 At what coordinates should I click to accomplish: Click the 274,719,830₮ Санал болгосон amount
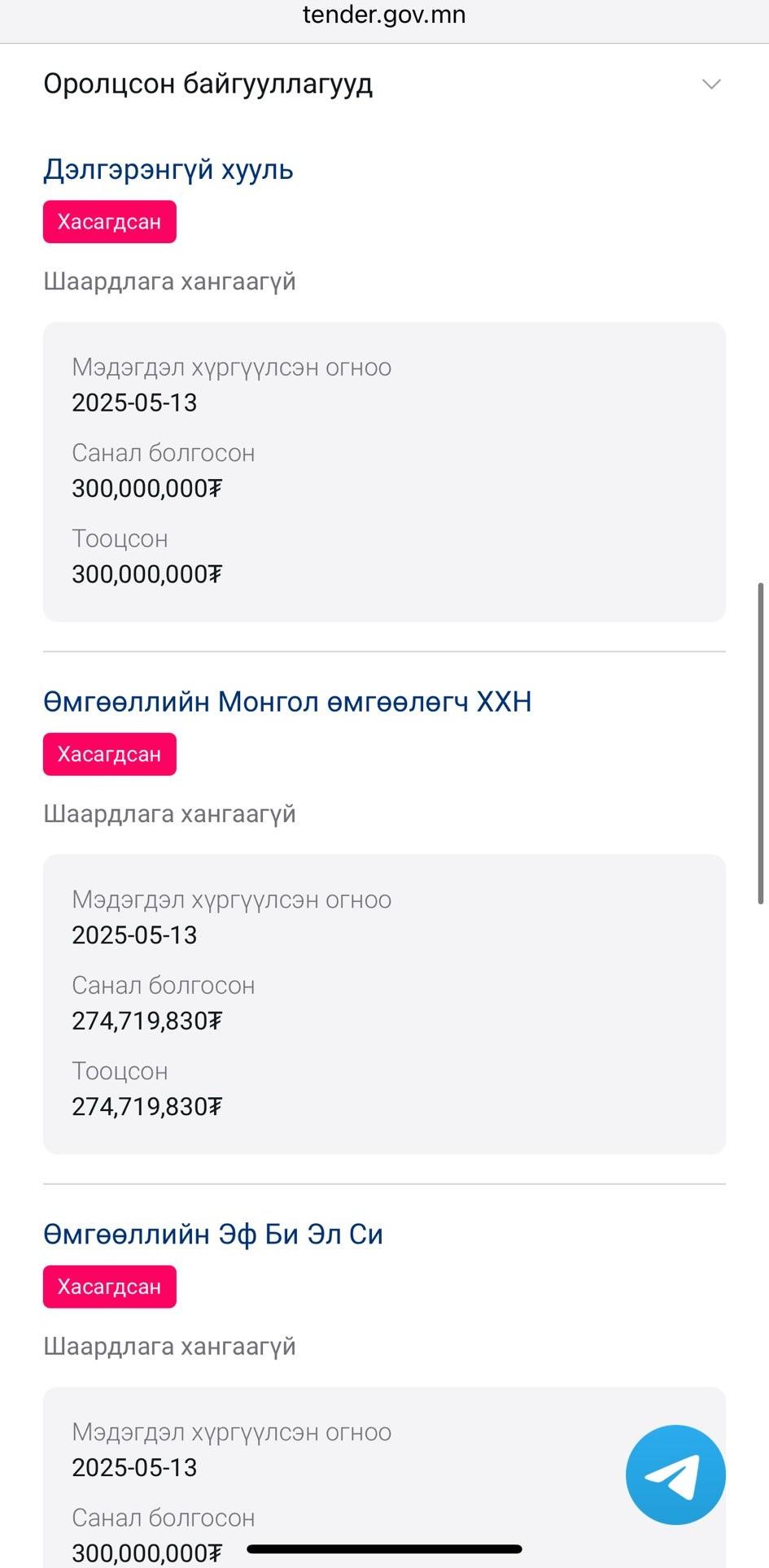[x=146, y=1021]
